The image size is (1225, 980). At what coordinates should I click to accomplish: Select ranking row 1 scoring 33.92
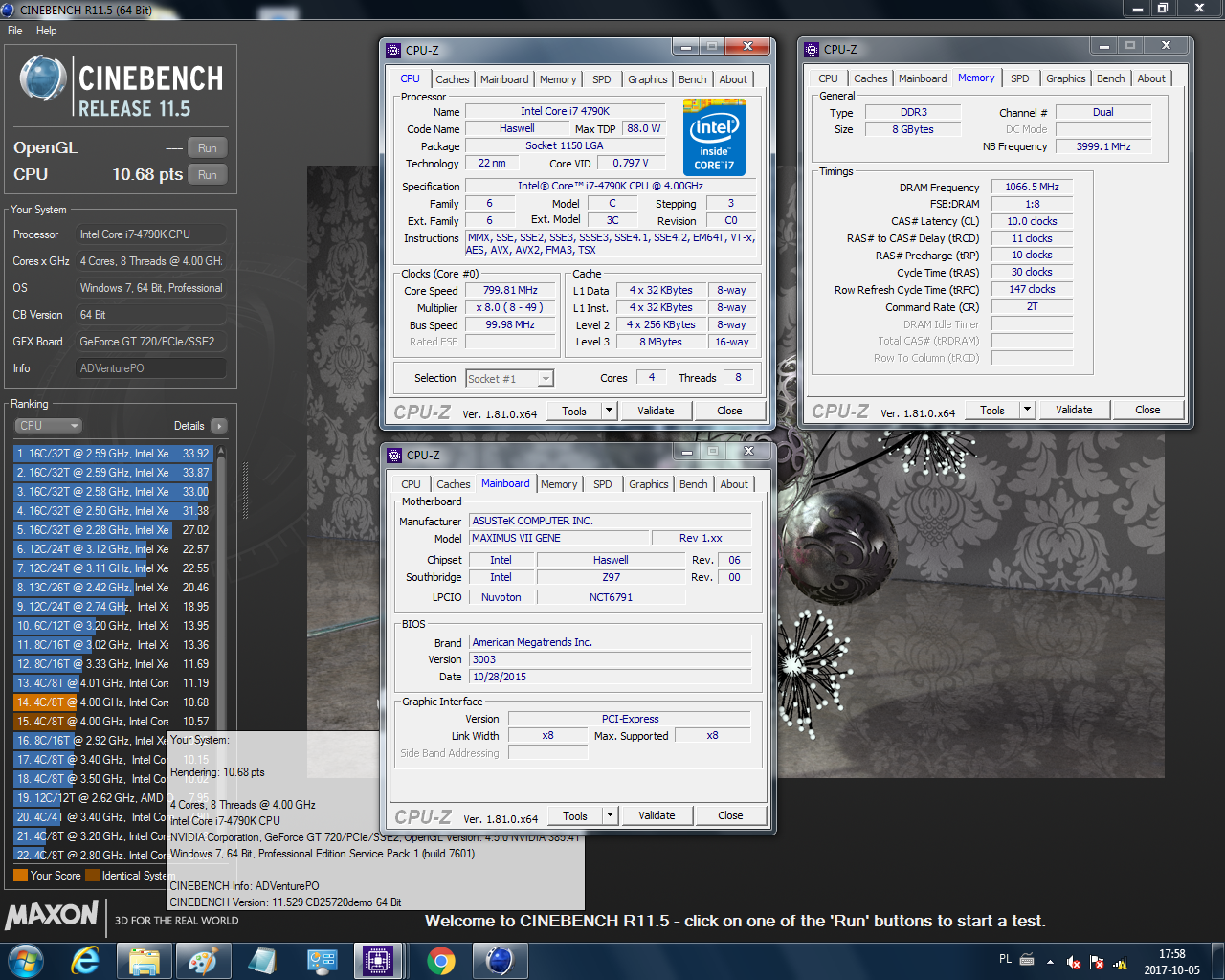pyautogui.click(x=112, y=454)
